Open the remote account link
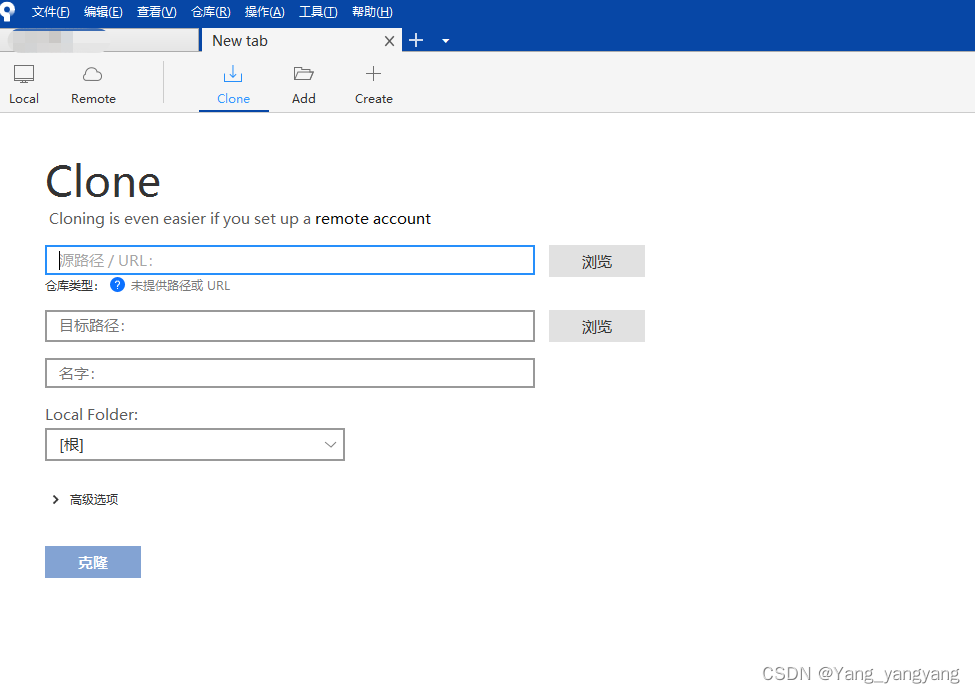The height and width of the screenshot is (693, 975). click(x=372, y=218)
